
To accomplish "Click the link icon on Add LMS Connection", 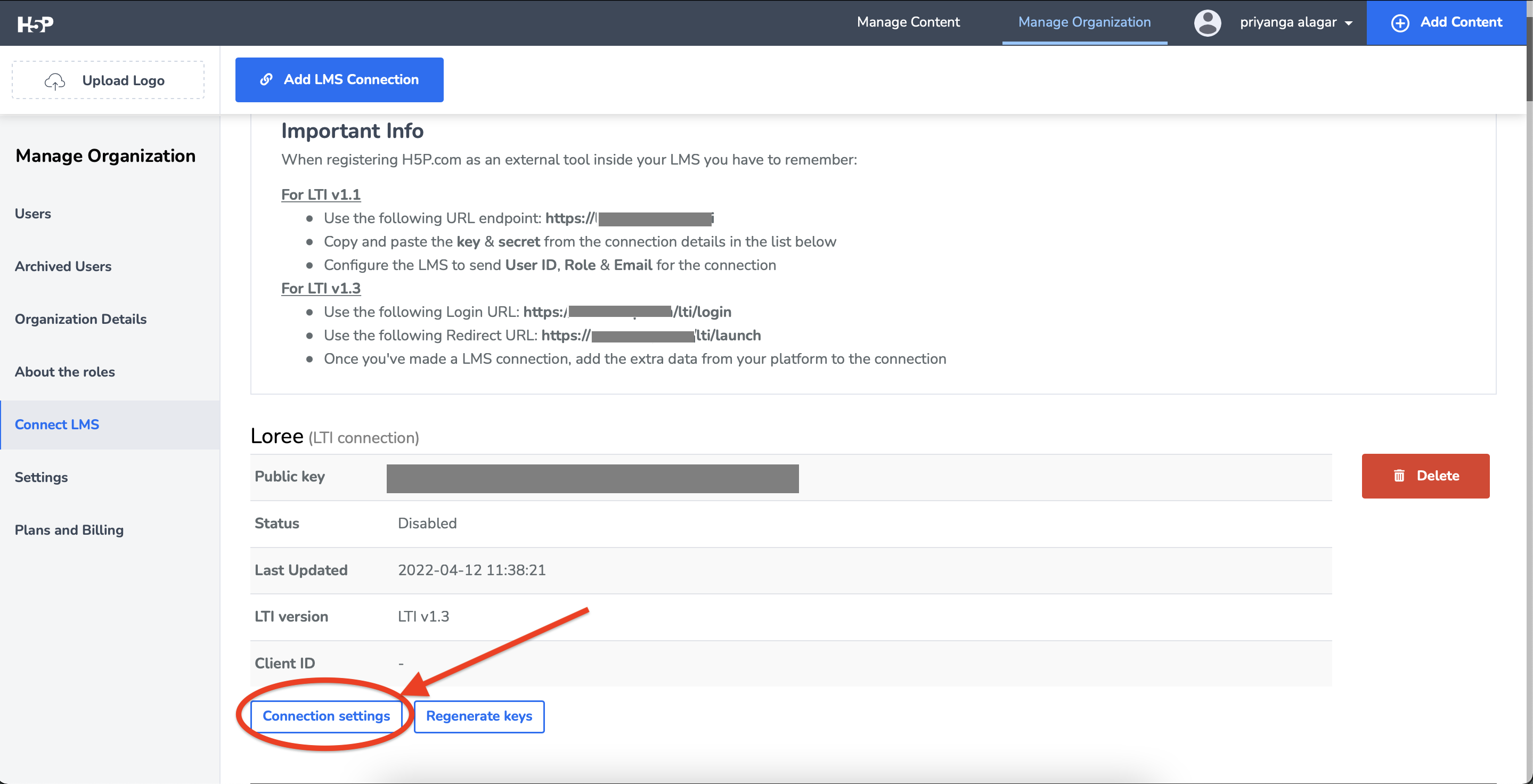I will (x=266, y=79).
